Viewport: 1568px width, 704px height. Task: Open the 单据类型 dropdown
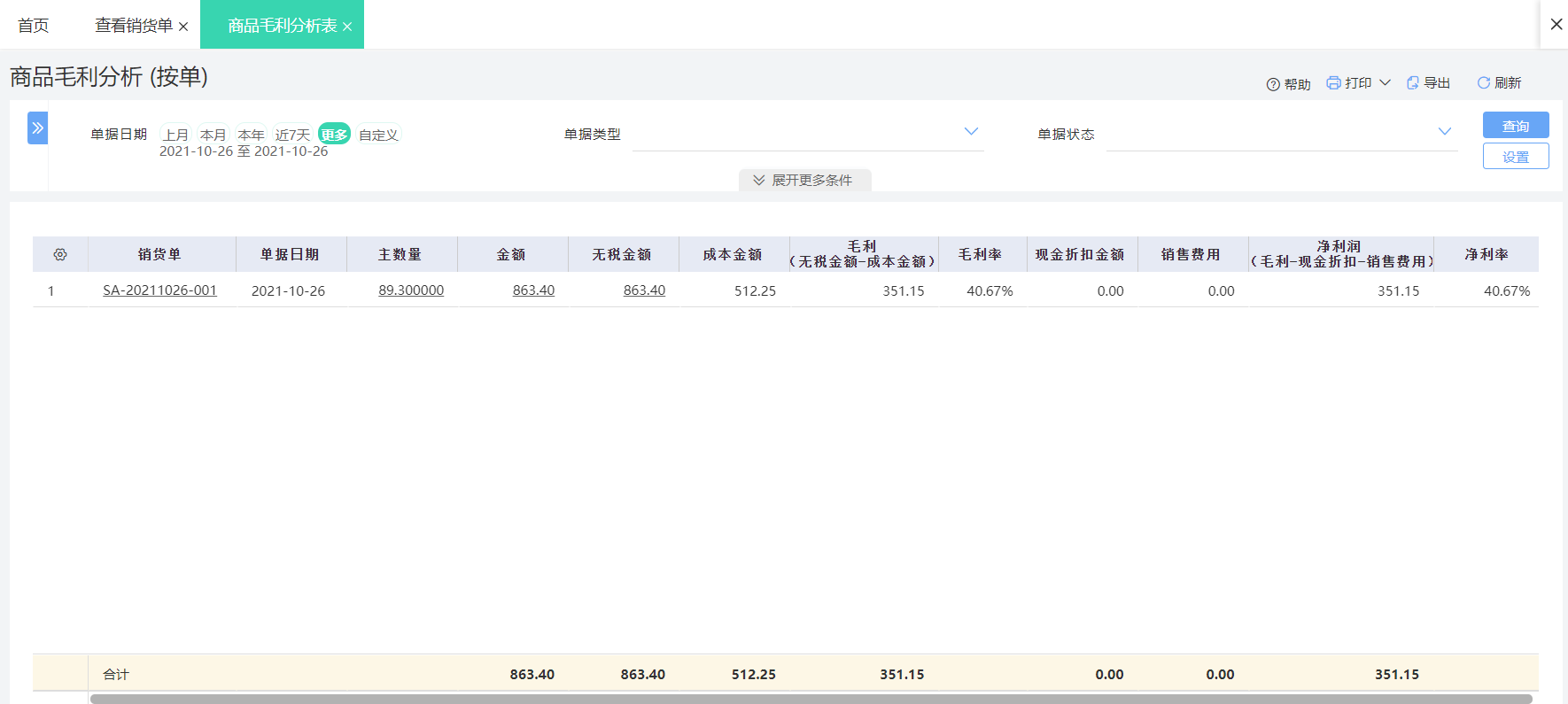coord(808,134)
